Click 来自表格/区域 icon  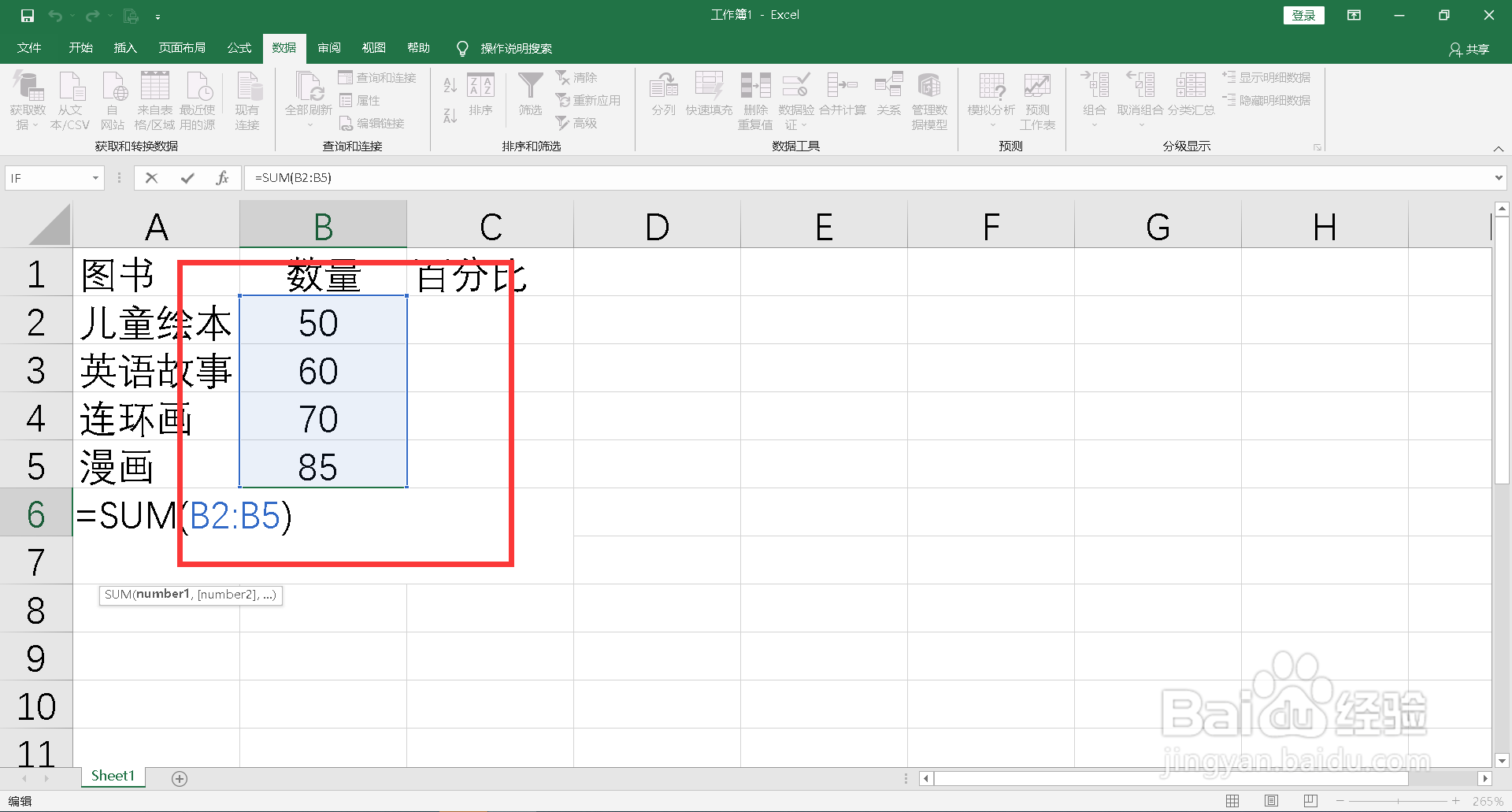(x=155, y=85)
